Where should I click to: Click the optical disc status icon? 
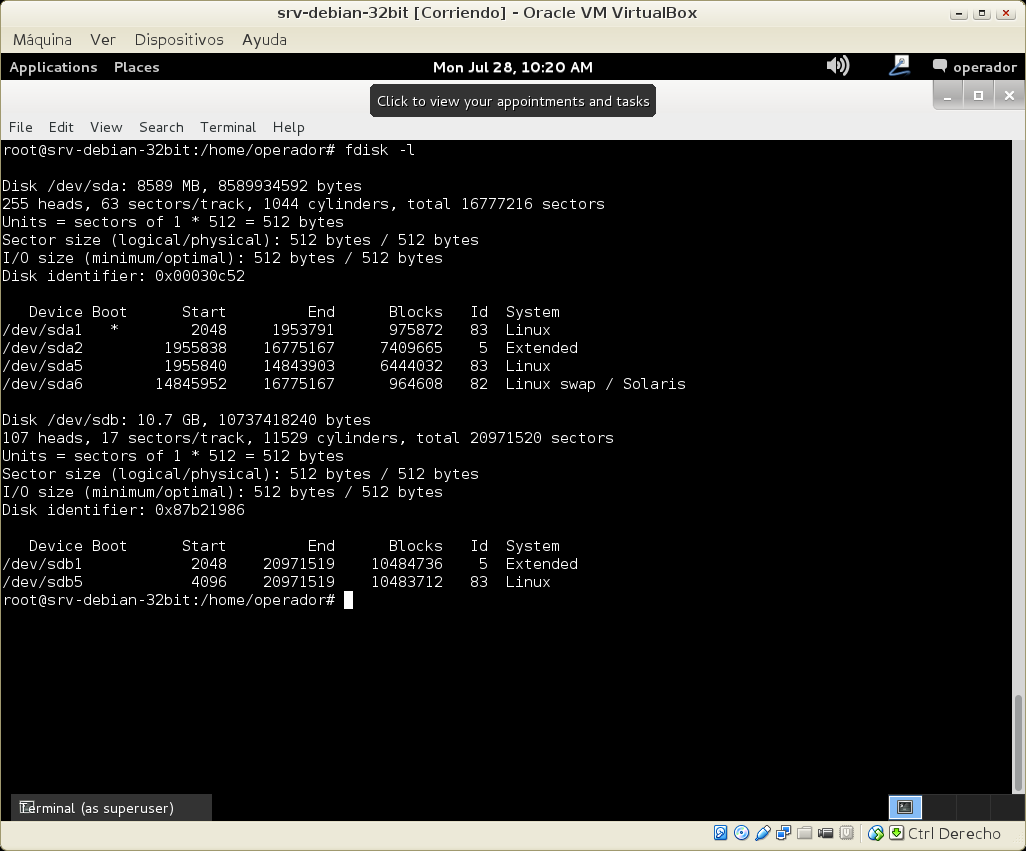[x=741, y=833]
